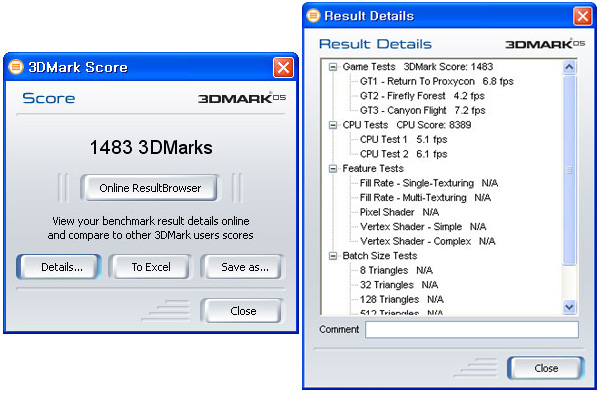The height and width of the screenshot is (397, 600).
Task: Select Fill Rate - Single-Texturing row
Action: click(429, 183)
